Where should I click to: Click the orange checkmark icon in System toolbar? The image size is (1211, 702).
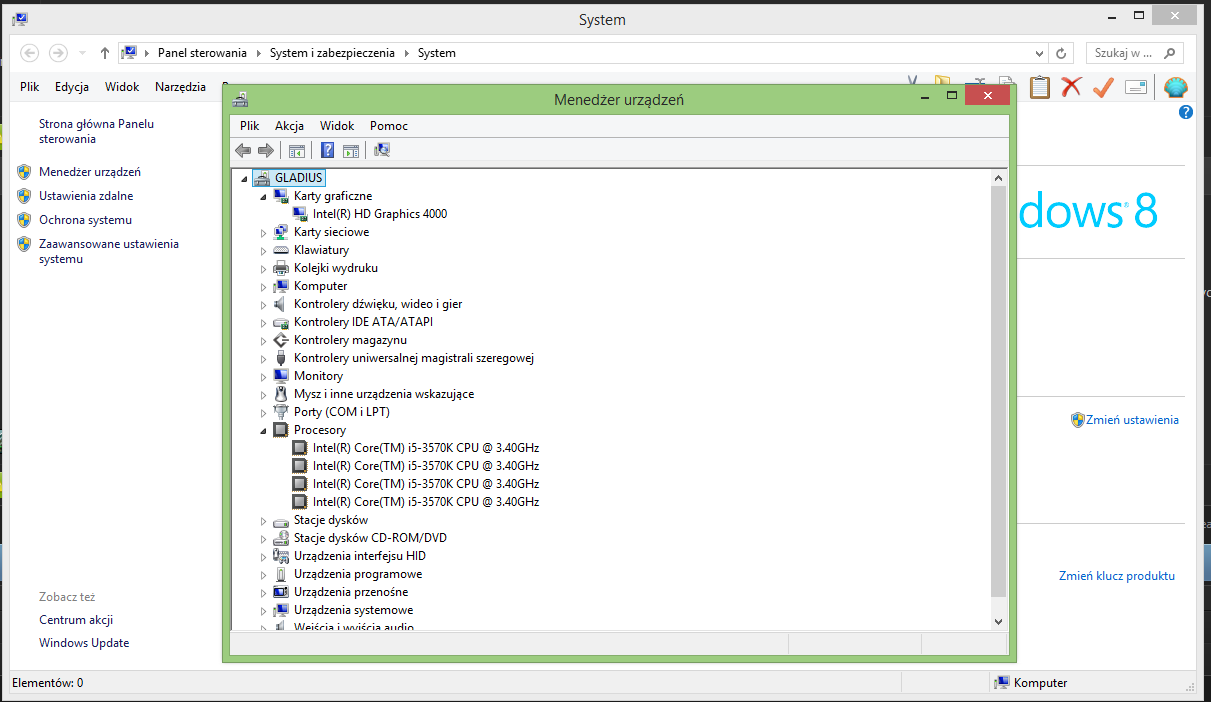point(1103,87)
